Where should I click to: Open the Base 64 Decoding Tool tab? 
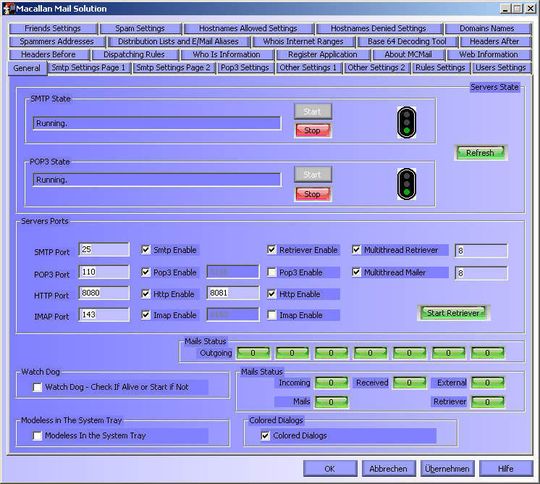pos(407,41)
